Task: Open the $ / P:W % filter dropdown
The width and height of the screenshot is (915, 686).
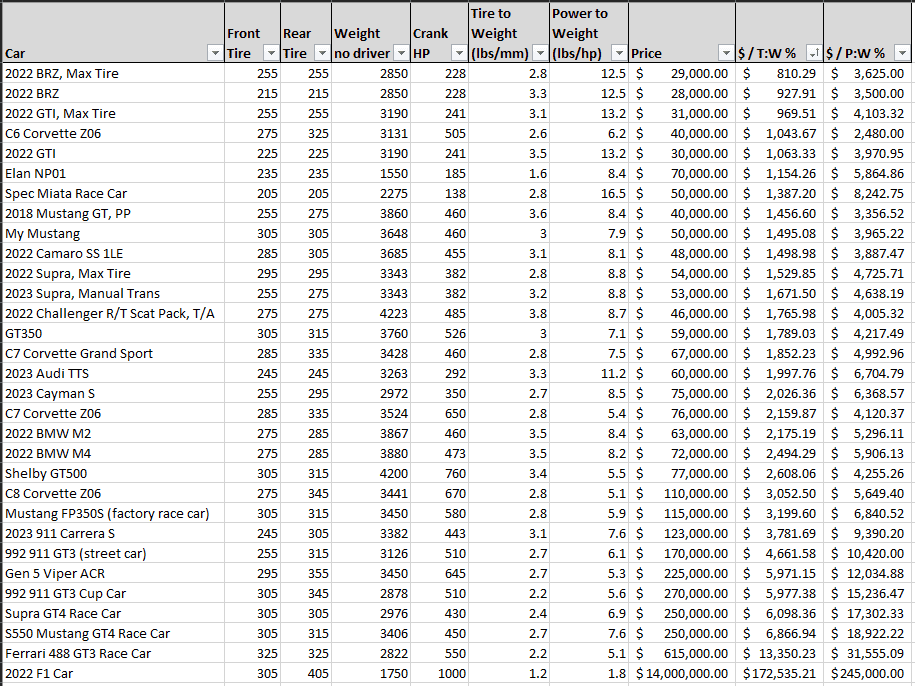Action: click(903, 53)
